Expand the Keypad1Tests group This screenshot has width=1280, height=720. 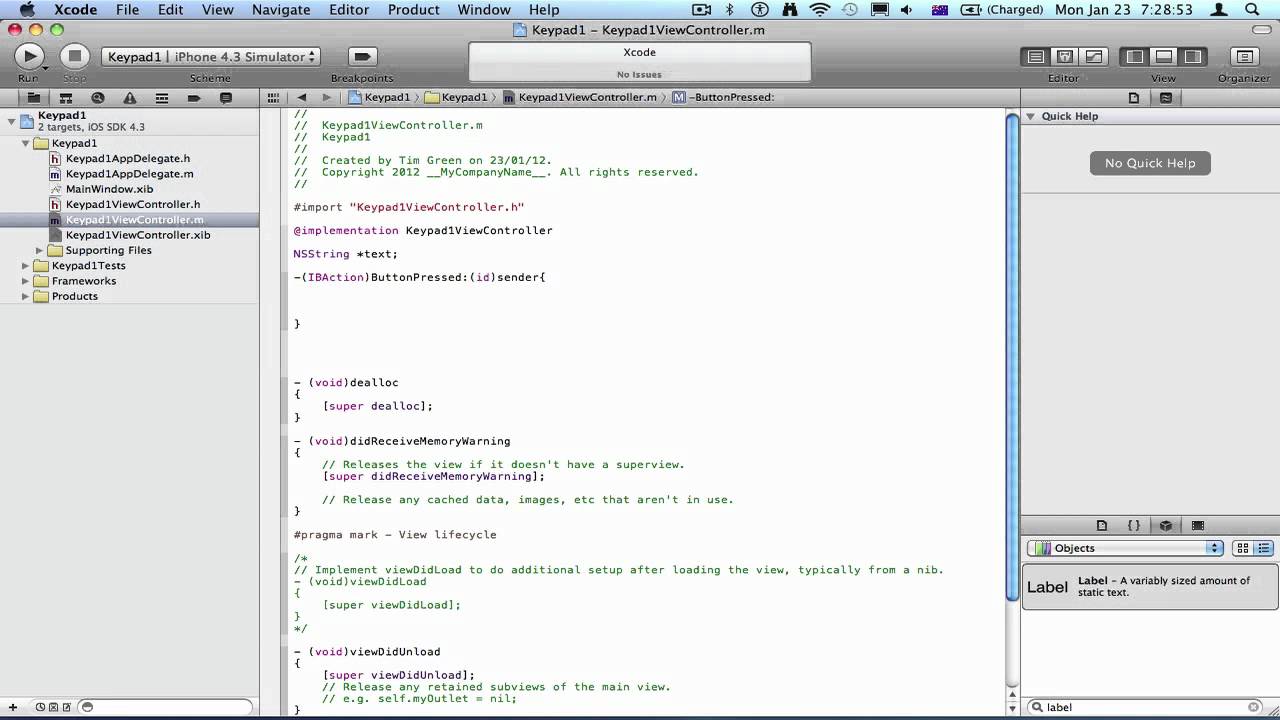point(26,266)
